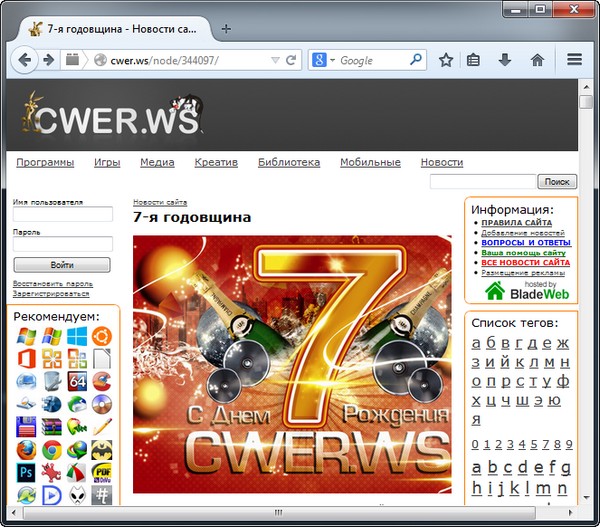This screenshot has height=527, width=600.
Task: Open the Firefox hamburger menu
Action: (574, 60)
